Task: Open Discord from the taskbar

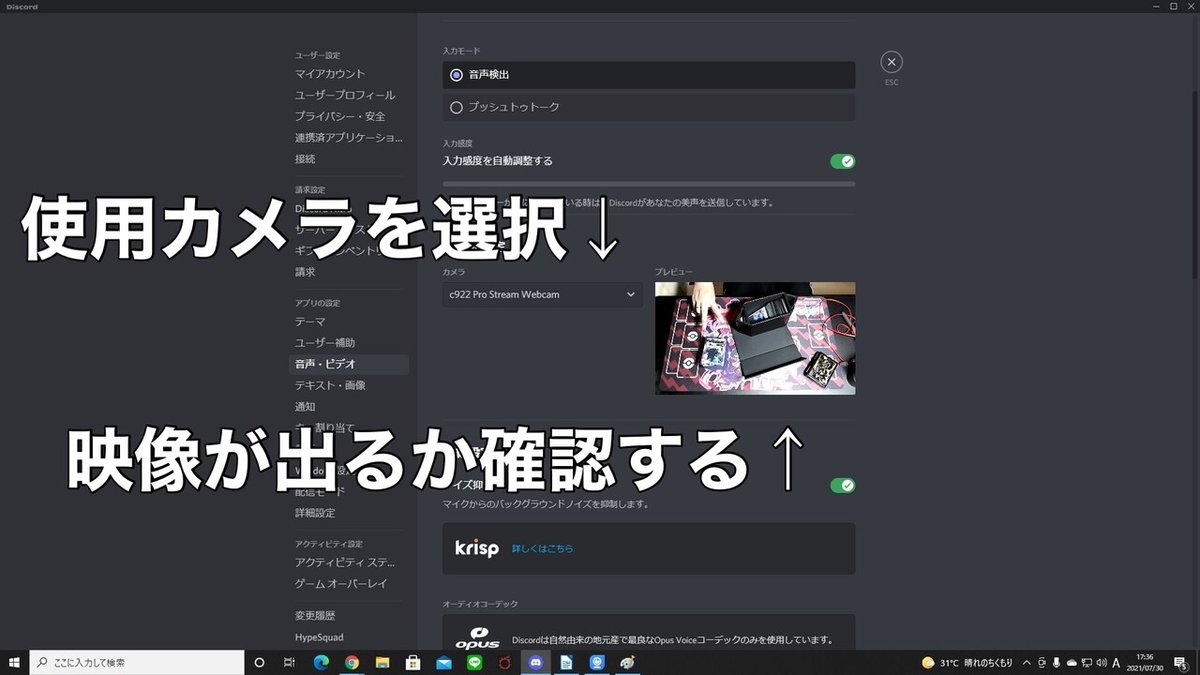Action: (536, 662)
